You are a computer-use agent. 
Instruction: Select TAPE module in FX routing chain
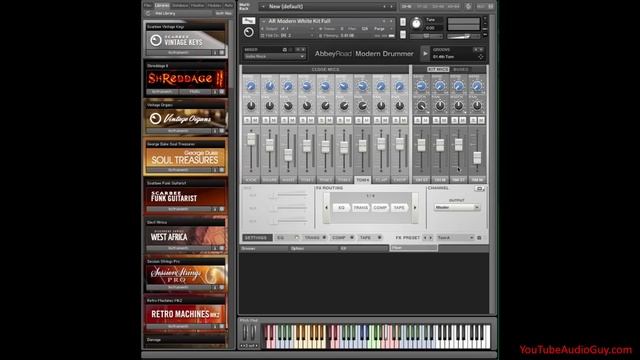click(399, 208)
